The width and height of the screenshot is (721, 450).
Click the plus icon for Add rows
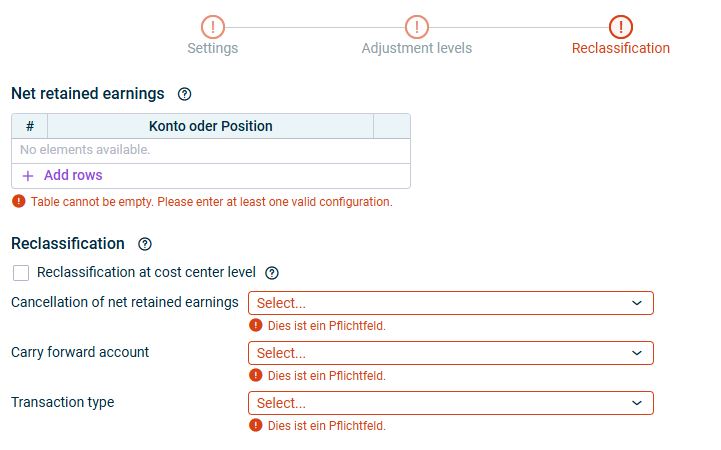(x=28, y=175)
